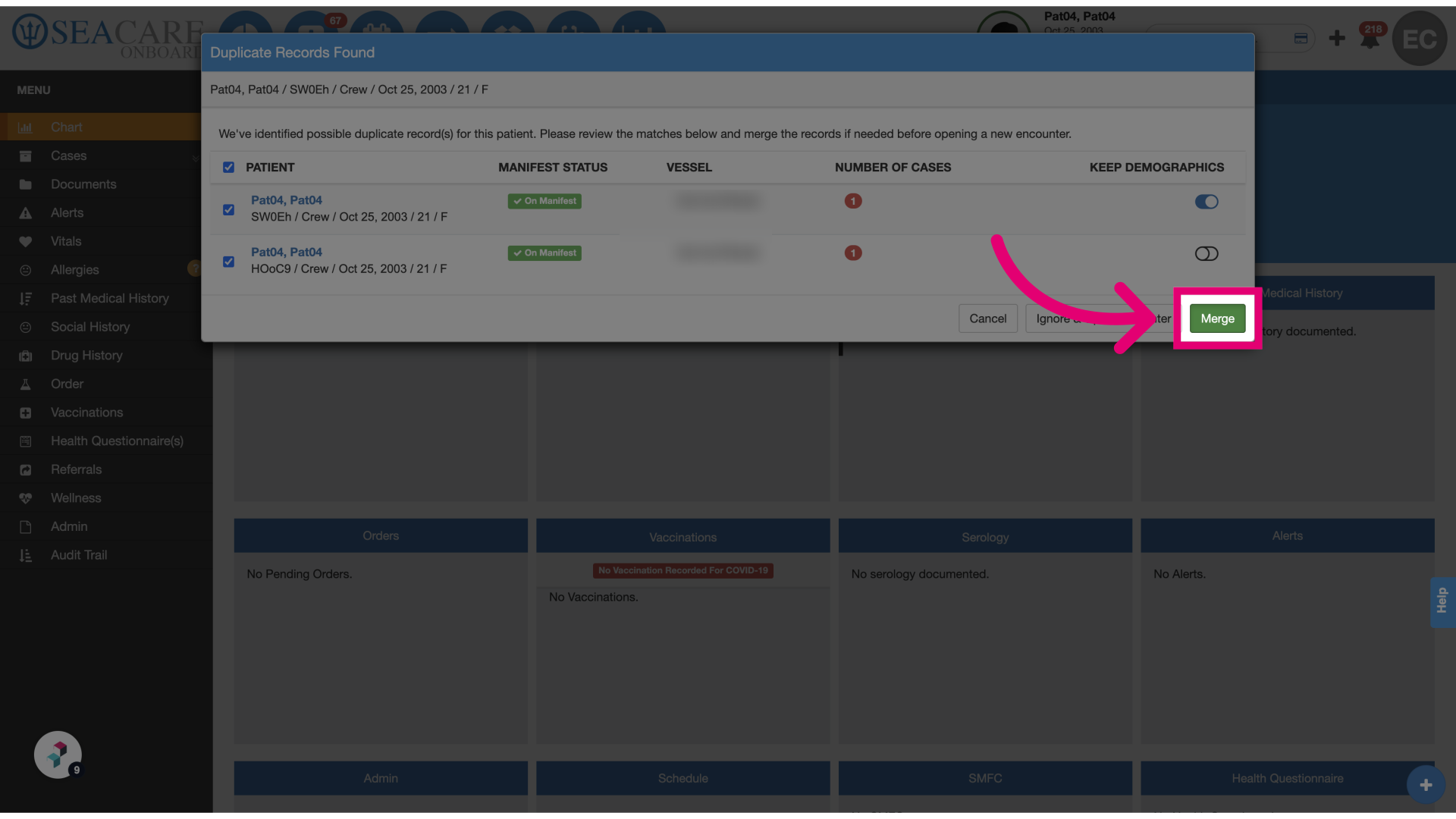Click No Vaccination Recorded For COVID-19 badge
This screenshot has width=1456, height=819.
(x=682, y=570)
